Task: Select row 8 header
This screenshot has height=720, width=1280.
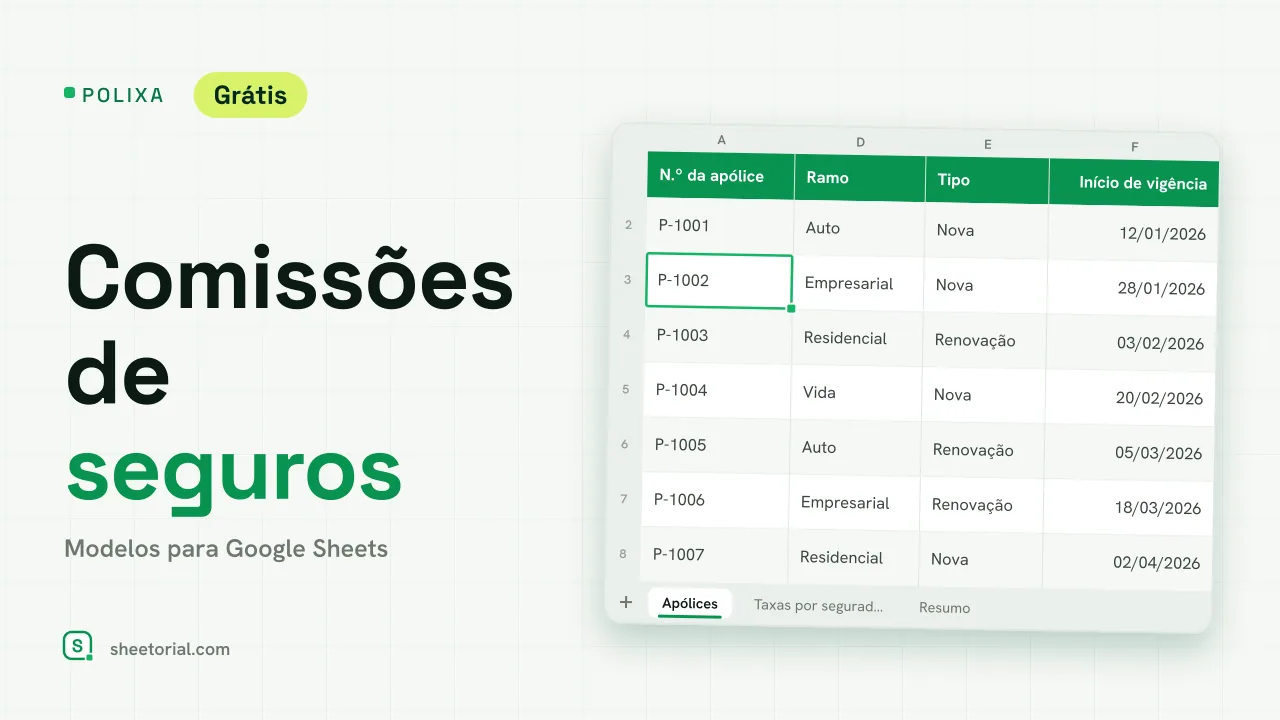Action: (623, 553)
